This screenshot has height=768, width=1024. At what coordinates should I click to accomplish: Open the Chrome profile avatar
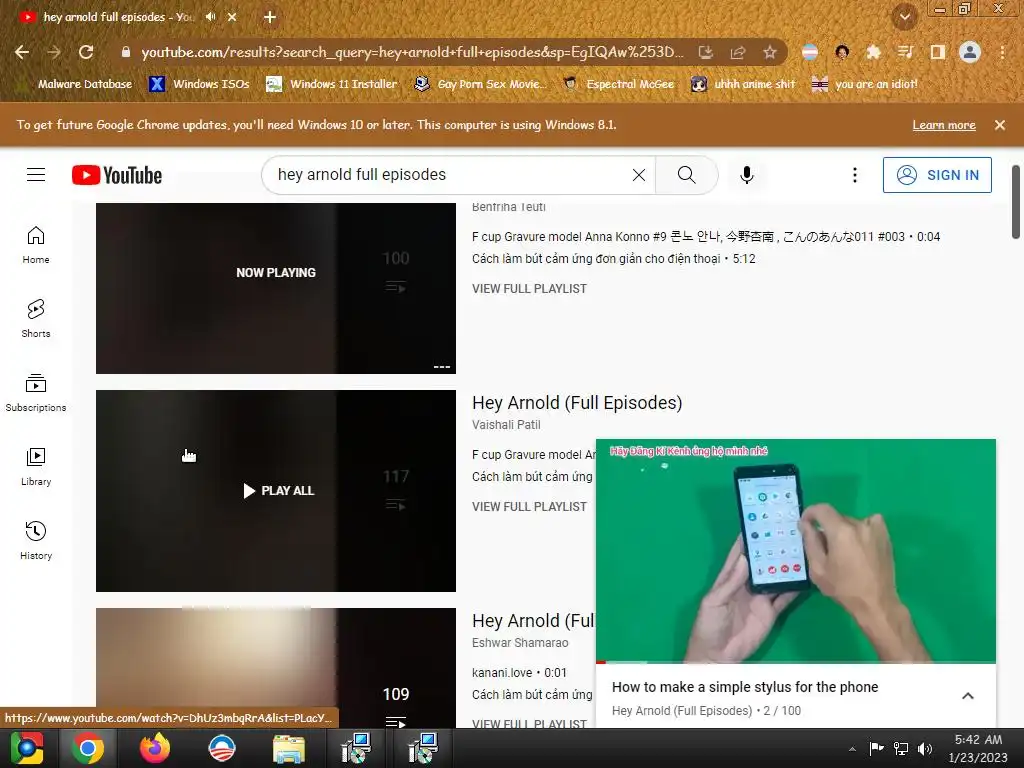click(x=970, y=52)
